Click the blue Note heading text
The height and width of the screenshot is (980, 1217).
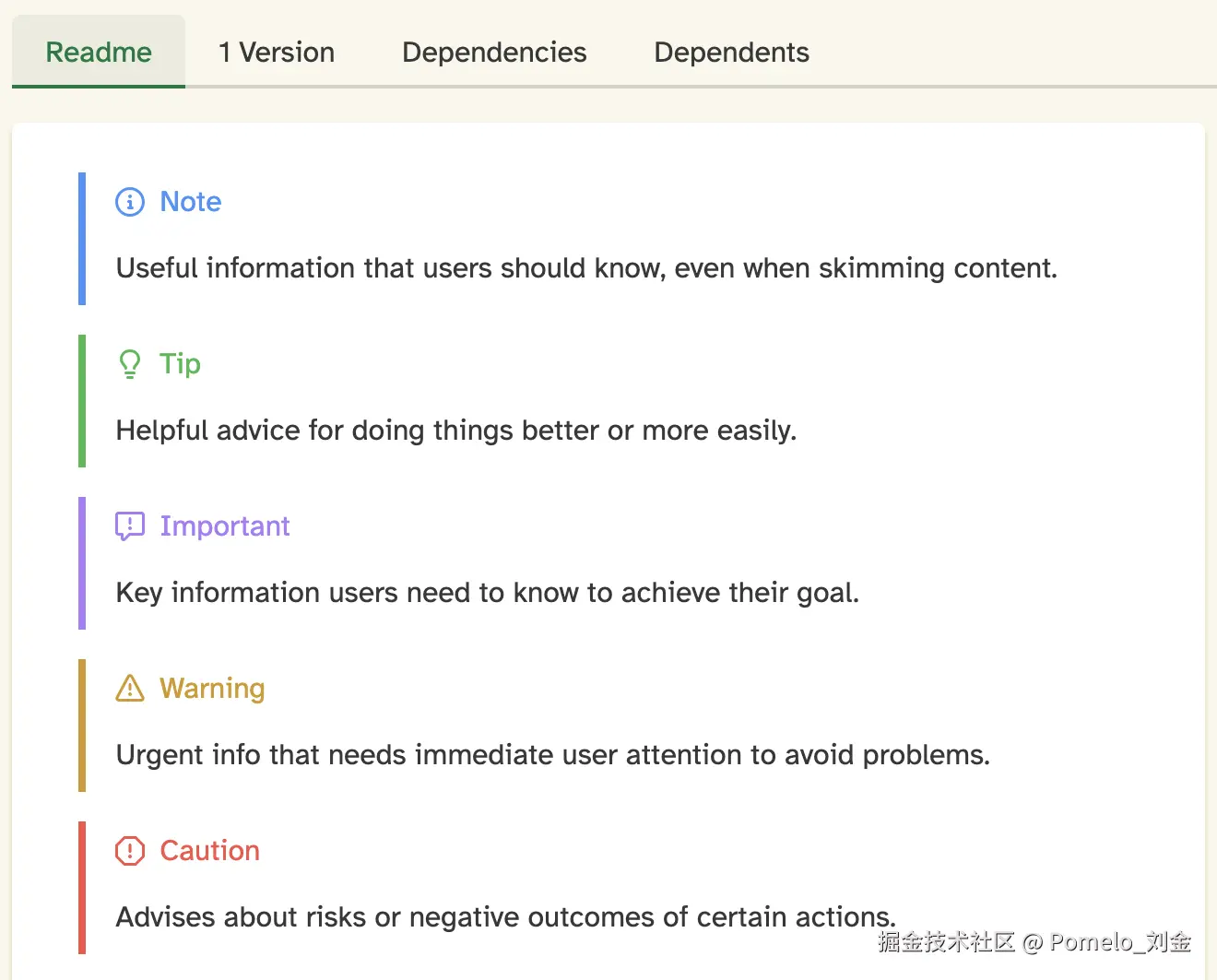pyautogui.click(x=191, y=202)
